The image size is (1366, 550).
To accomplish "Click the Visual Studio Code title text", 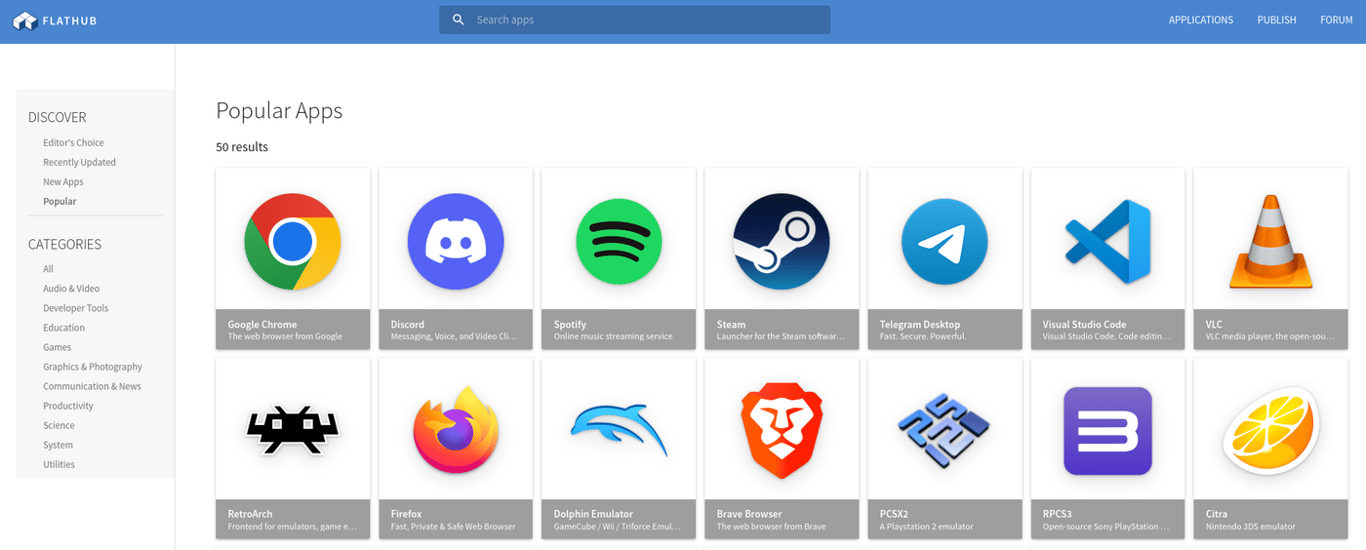I will (1084, 324).
